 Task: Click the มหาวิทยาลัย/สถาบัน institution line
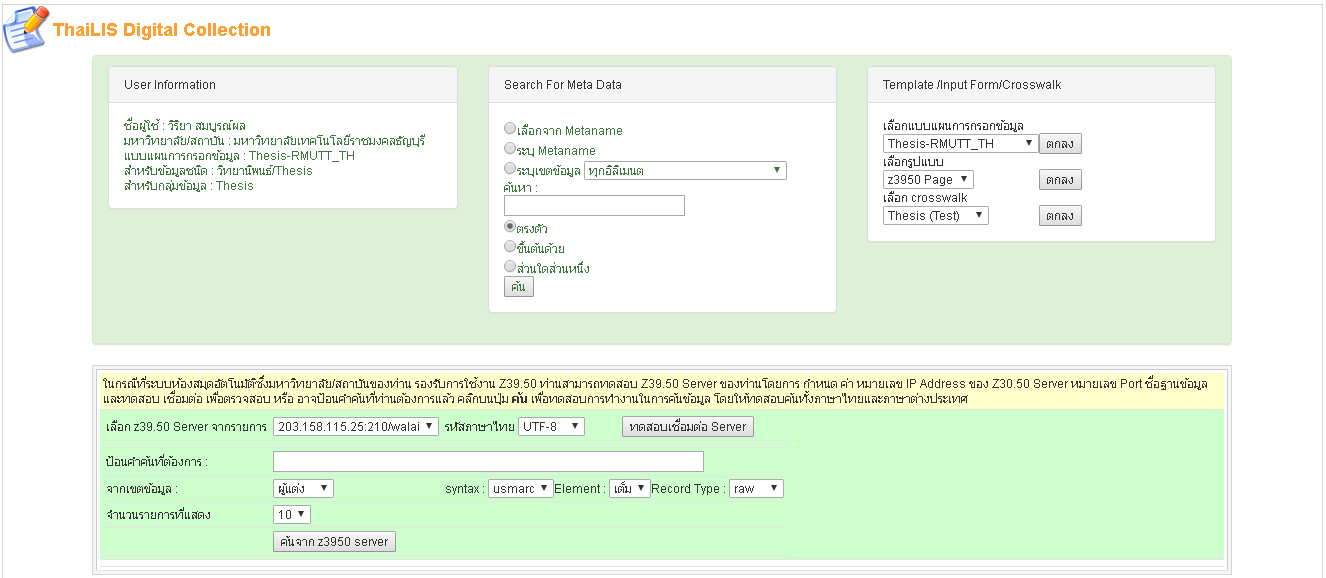click(x=275, y=141)
